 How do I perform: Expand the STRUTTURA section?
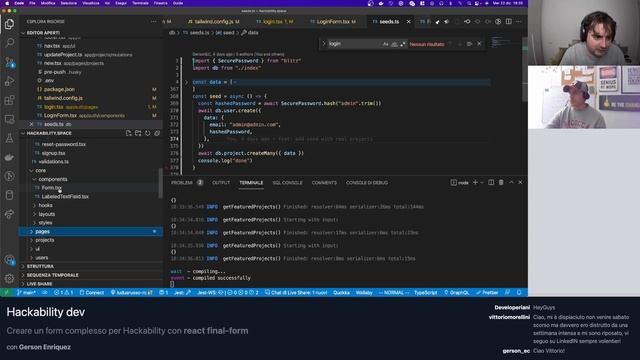click(40, 266)
